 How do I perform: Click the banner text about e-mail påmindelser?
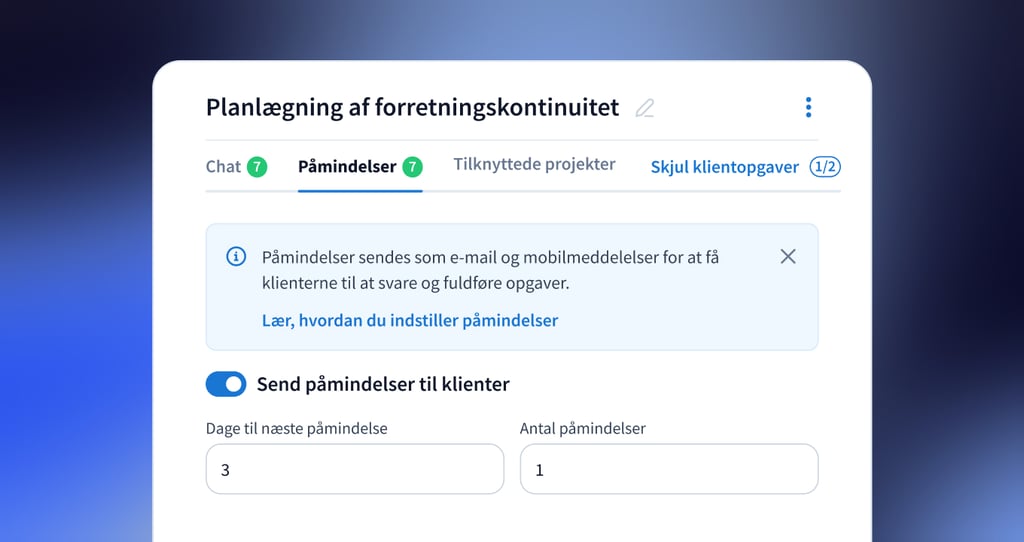coord(490,270)
